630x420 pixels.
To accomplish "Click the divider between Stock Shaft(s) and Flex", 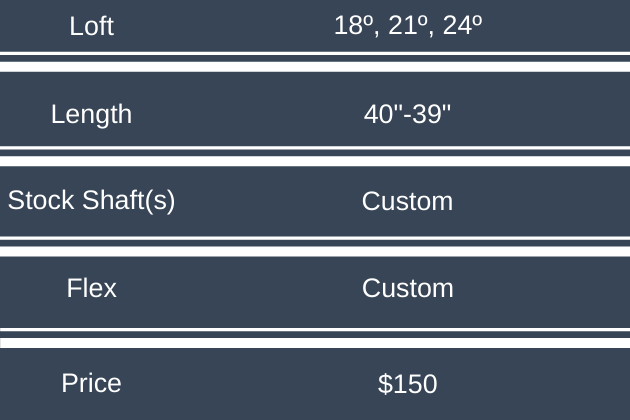I will pos(315,244).
